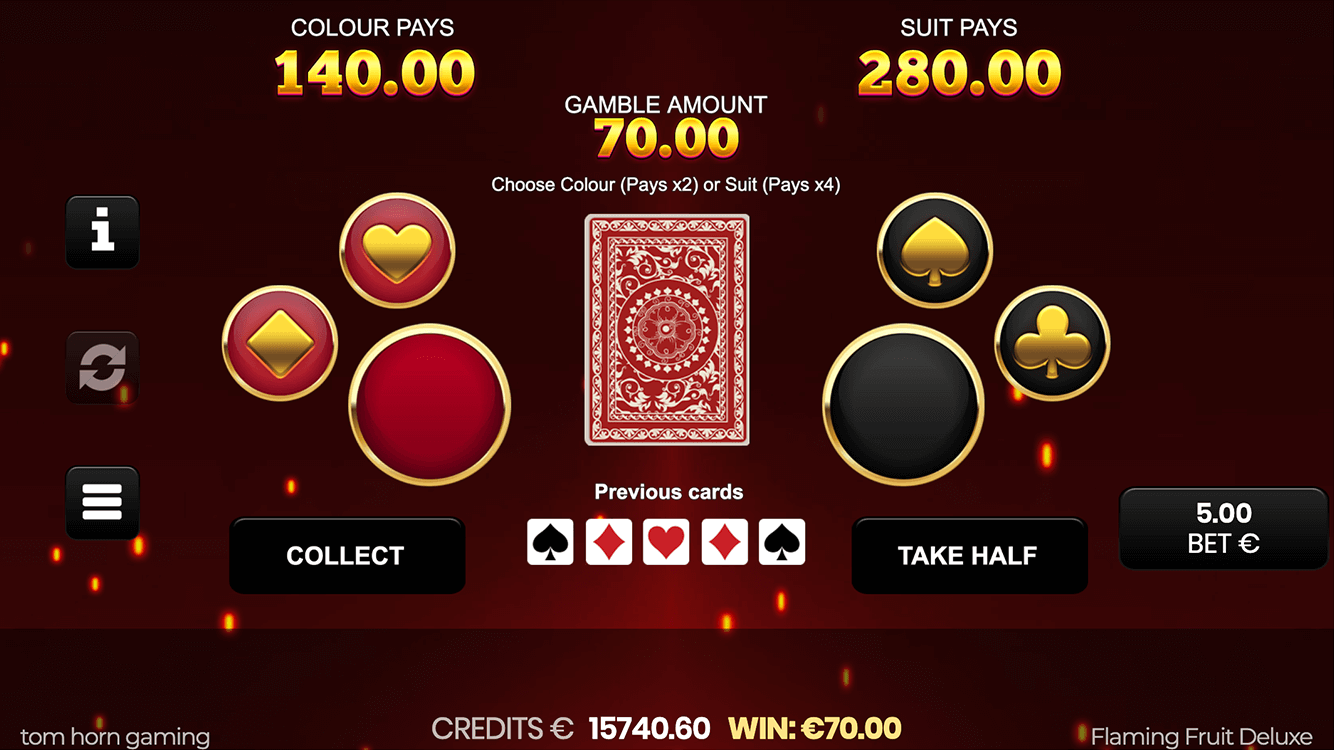Click the autoplay refresh arrows icon
The width and height of the screenshot is (1334, 750).
pos(102,368)
